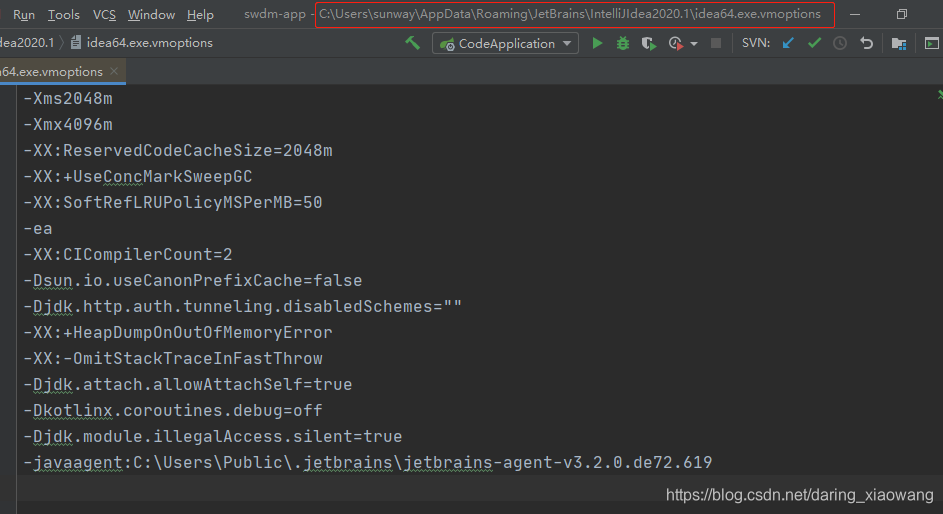Click the +HeapDumpOnOutOfMemoryError line

[178, 332]
